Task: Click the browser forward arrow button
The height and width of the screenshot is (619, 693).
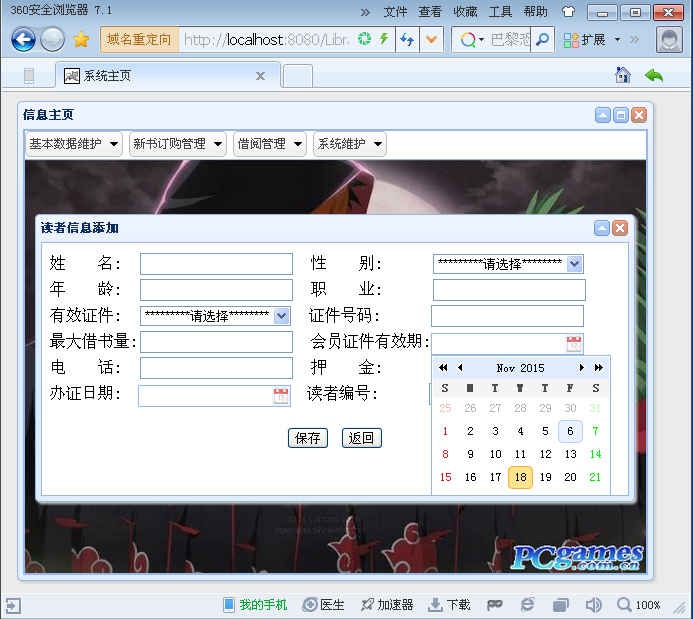Action: click(x=52, y=40)
